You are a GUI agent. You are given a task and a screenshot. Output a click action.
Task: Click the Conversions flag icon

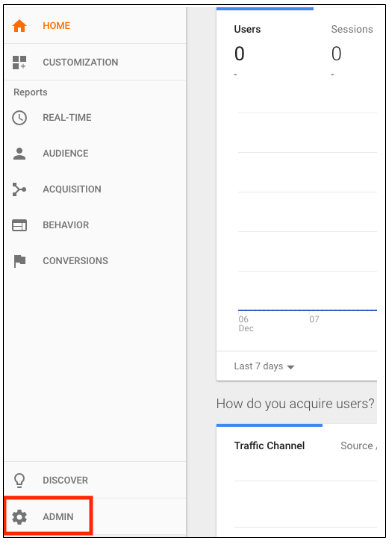19,261
